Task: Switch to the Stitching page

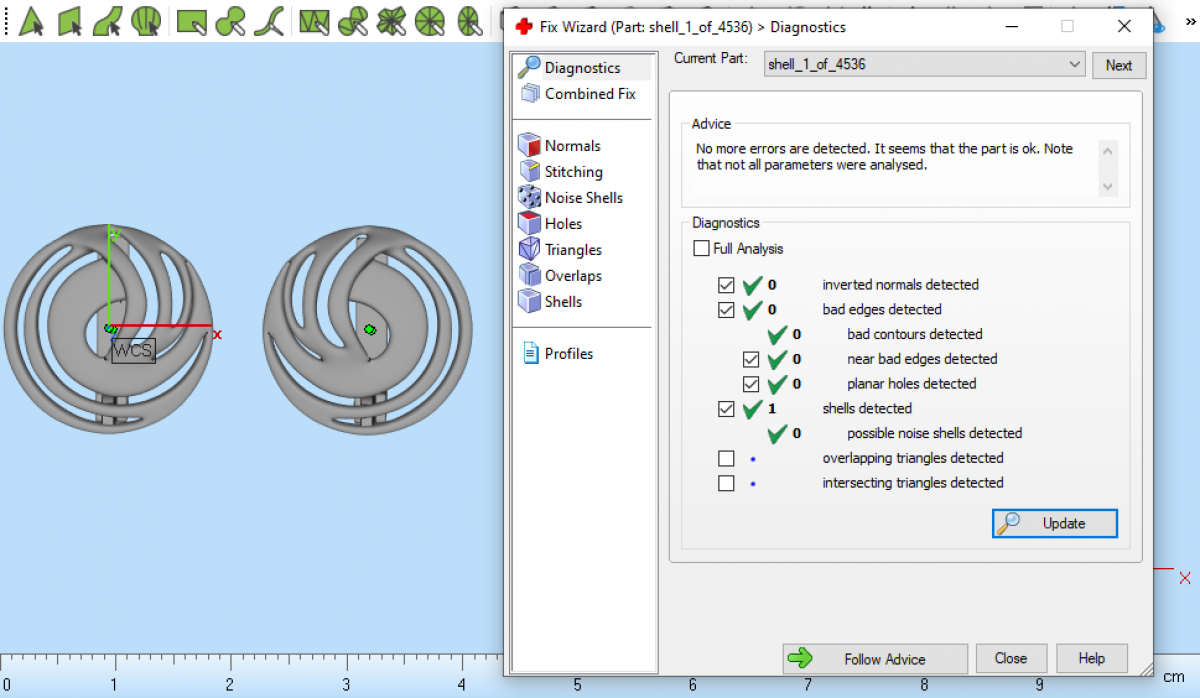Action: tap(573, 172)
